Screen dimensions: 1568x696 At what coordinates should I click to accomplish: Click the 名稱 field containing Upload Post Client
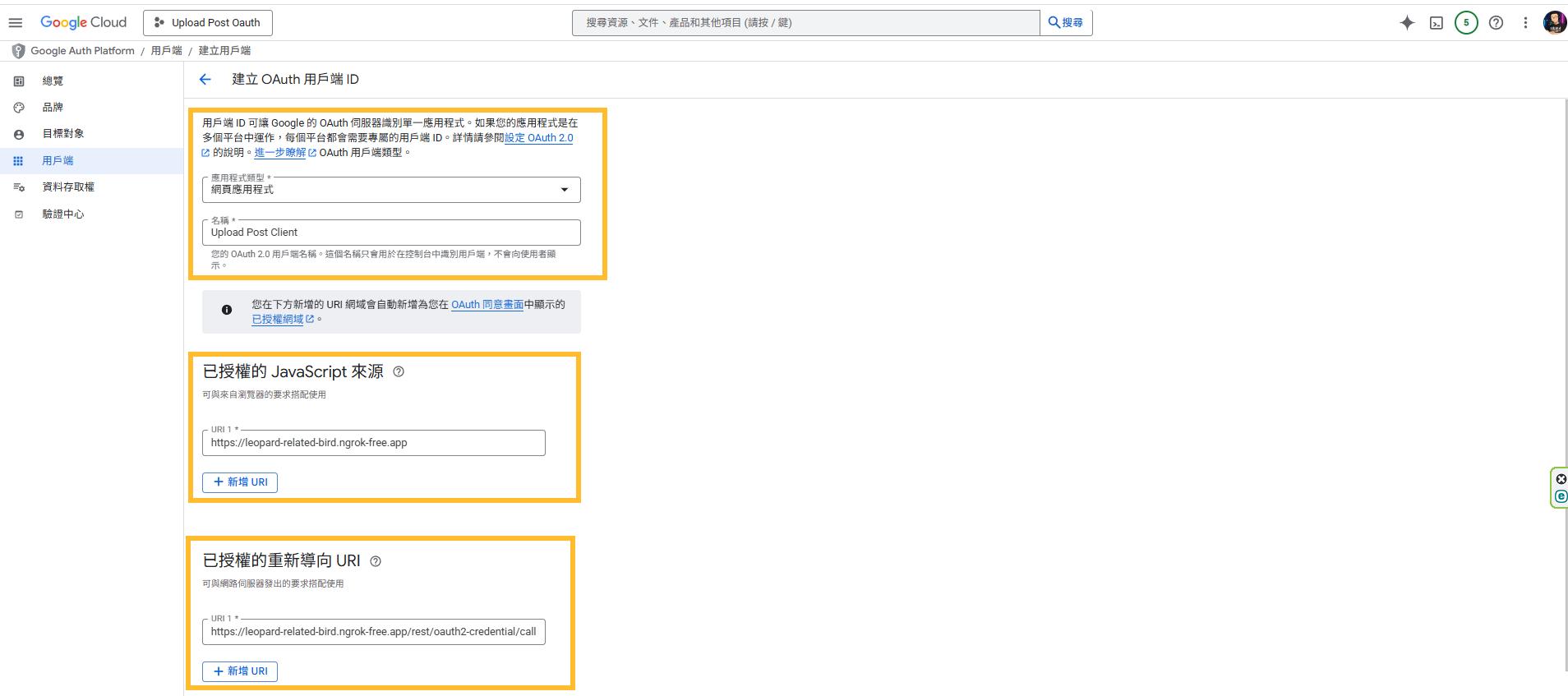pos(391,233)
